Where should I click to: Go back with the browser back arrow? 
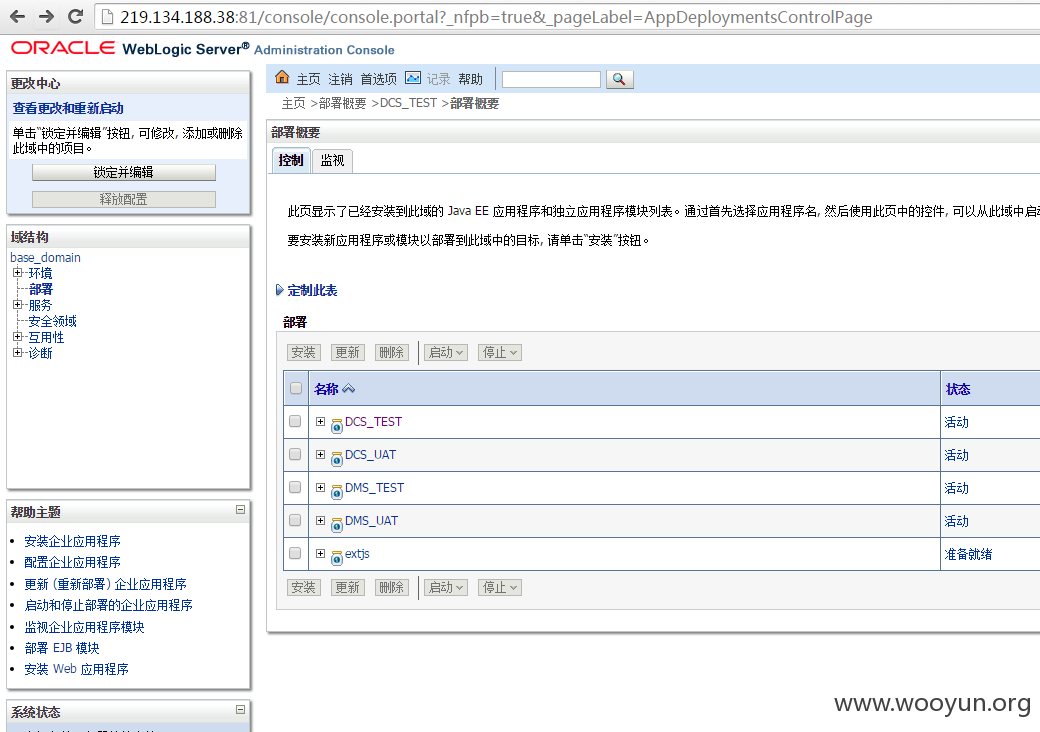(17, 17)
